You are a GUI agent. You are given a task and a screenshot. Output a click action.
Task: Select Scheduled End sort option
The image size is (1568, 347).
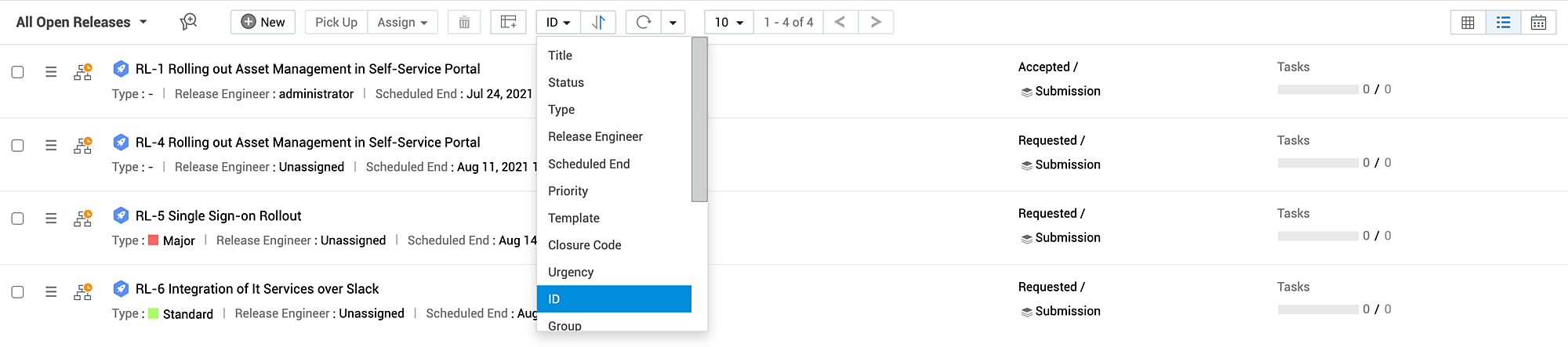pos(589,164)
